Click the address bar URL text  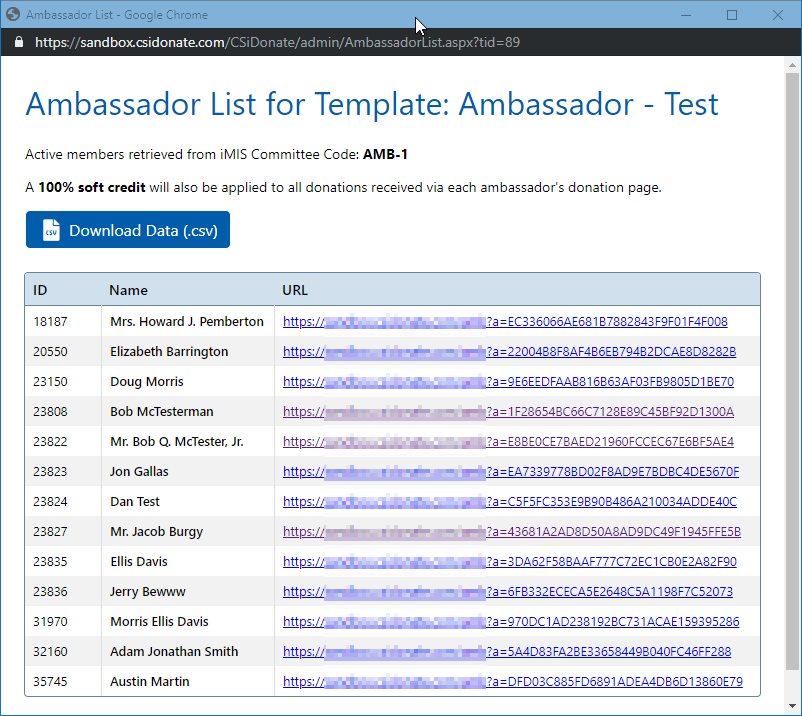pyautogui.click(x=277, y=43)
